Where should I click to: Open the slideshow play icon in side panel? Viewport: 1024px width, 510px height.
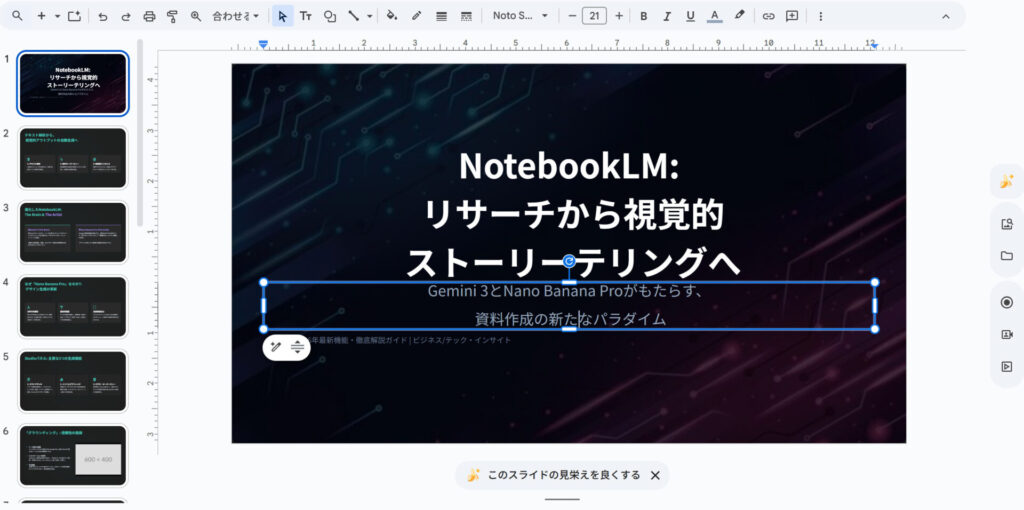pyautogui.click(x=1006, y=366)
